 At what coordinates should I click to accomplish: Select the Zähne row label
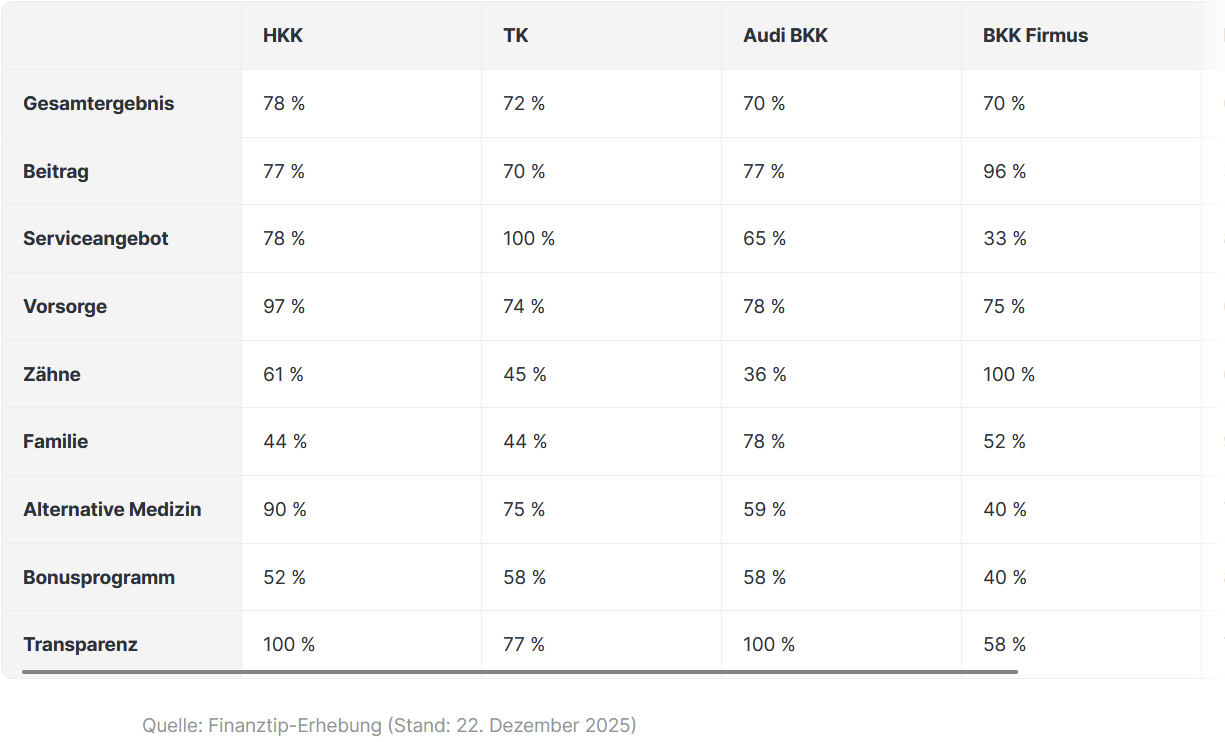coord(52,375)
